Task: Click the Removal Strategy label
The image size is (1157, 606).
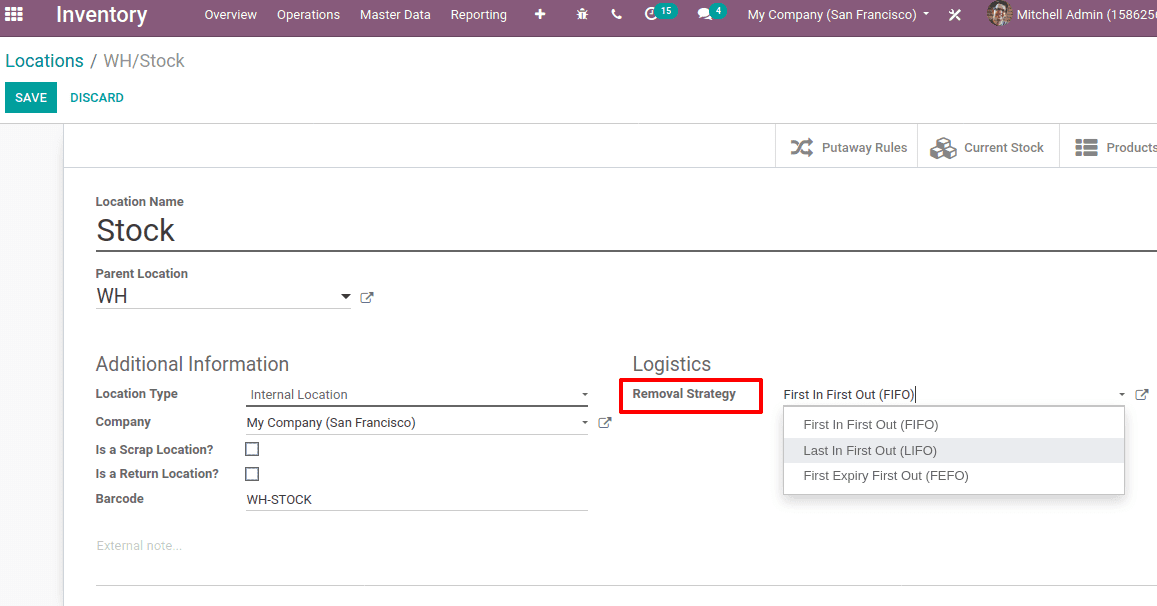Action: point(684,393)
